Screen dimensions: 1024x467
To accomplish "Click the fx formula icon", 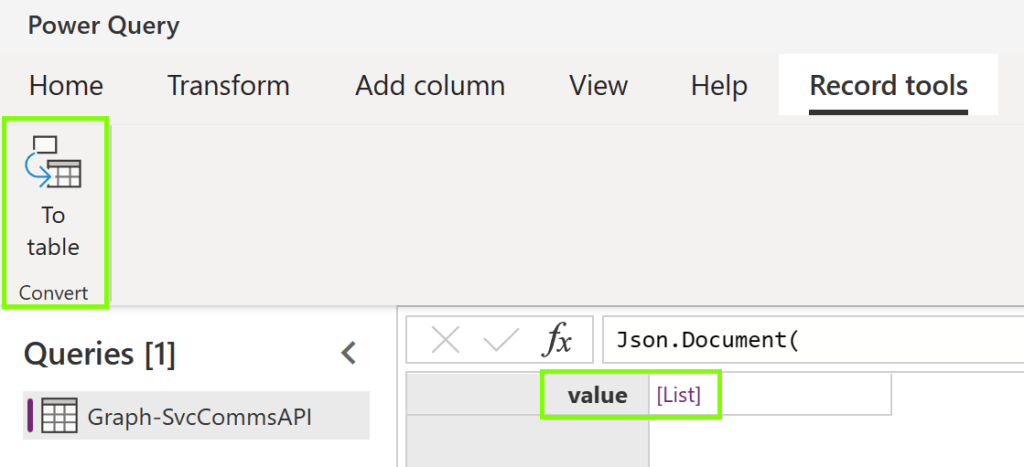I will [x=556, y=341].
